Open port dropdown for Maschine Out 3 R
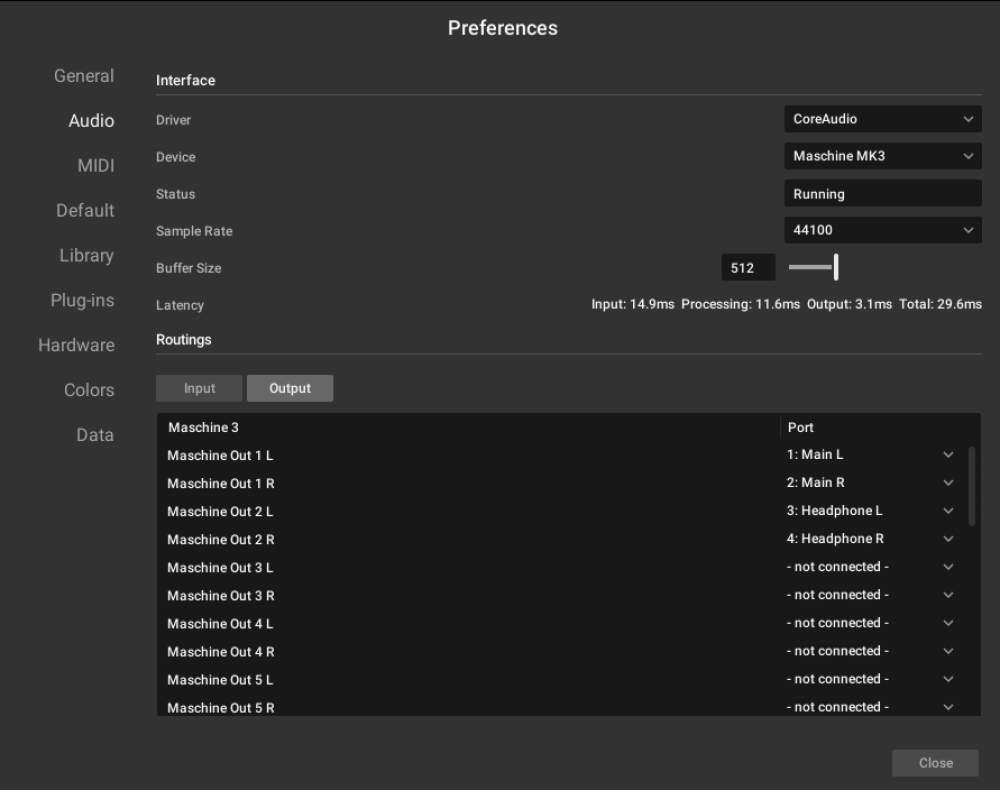This screenshot has width=1000, height=790. coord(870,595)
